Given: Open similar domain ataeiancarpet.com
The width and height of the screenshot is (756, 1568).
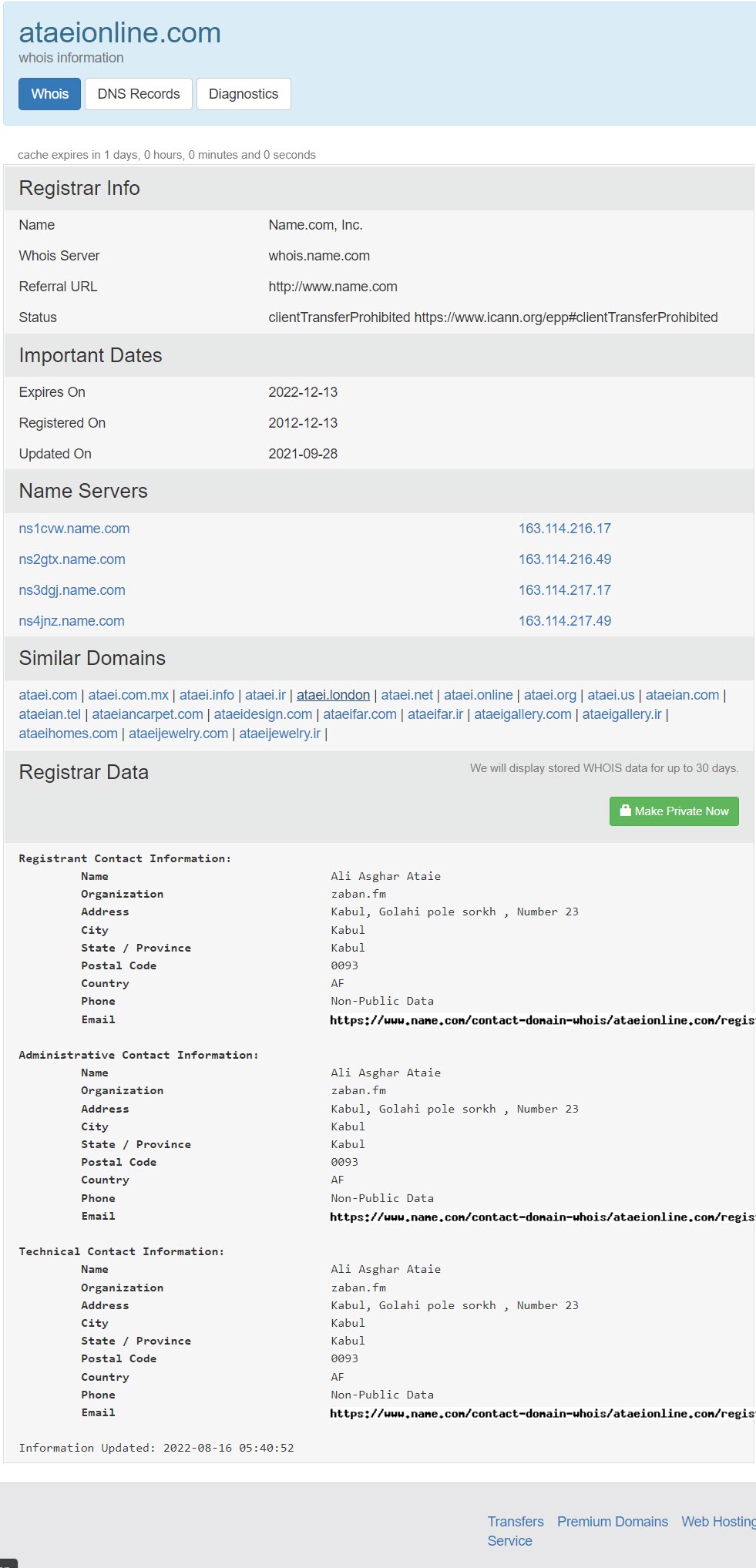Looking at the screenshot, I should [x=147, y=714].
